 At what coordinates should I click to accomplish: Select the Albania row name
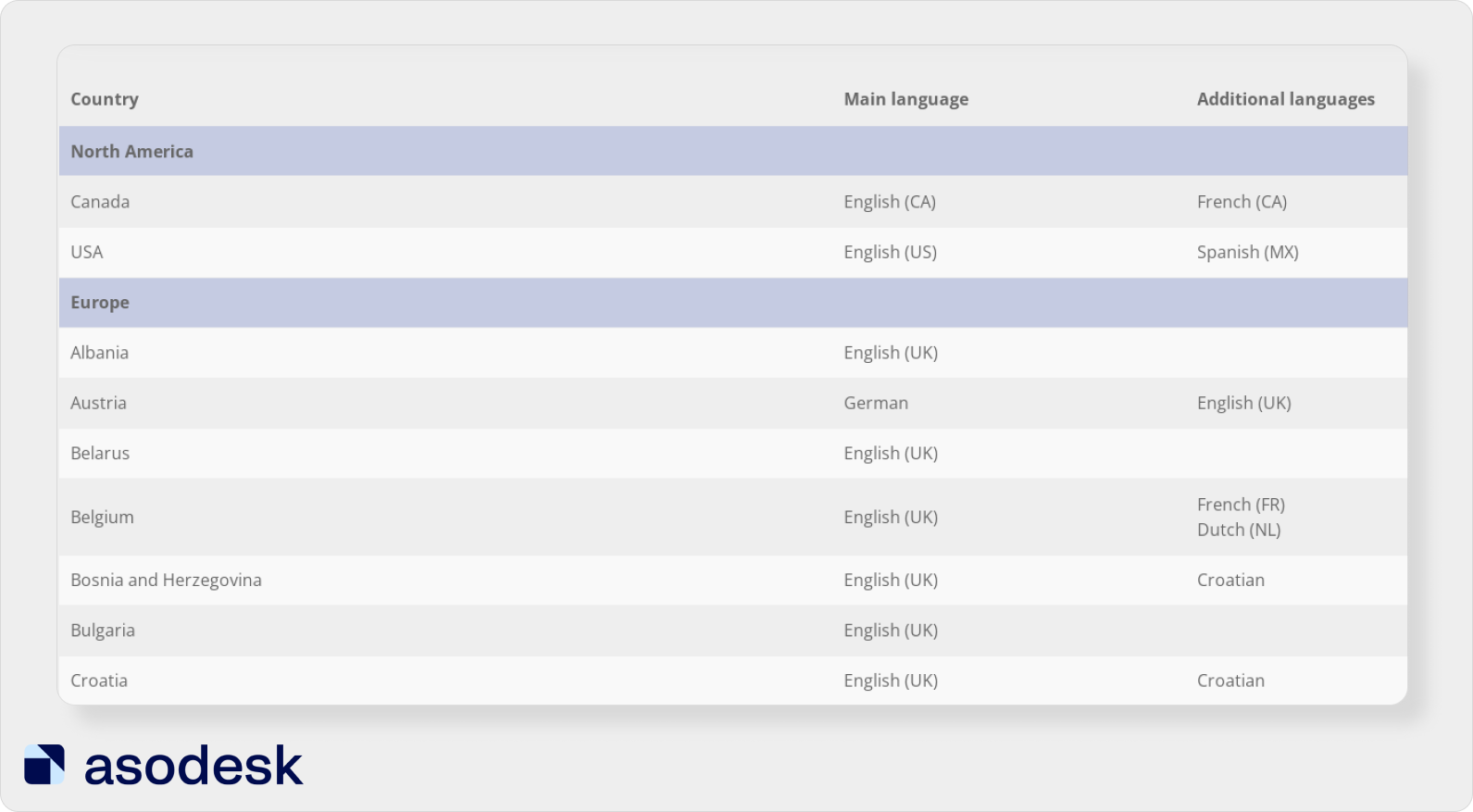(99, 353)
